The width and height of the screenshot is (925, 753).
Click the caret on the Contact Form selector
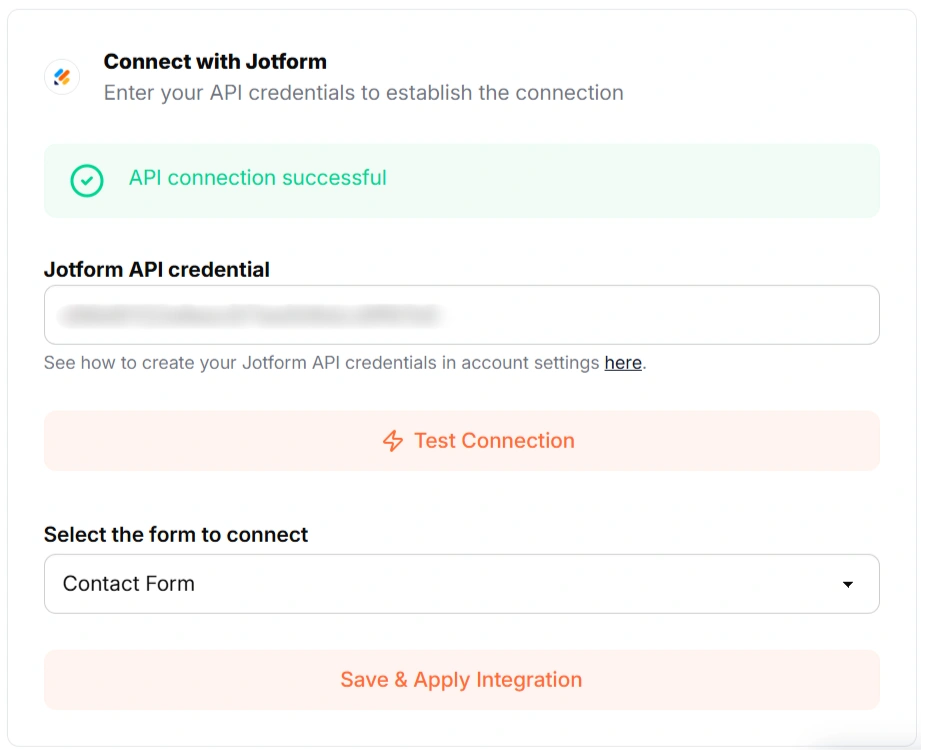849,584
